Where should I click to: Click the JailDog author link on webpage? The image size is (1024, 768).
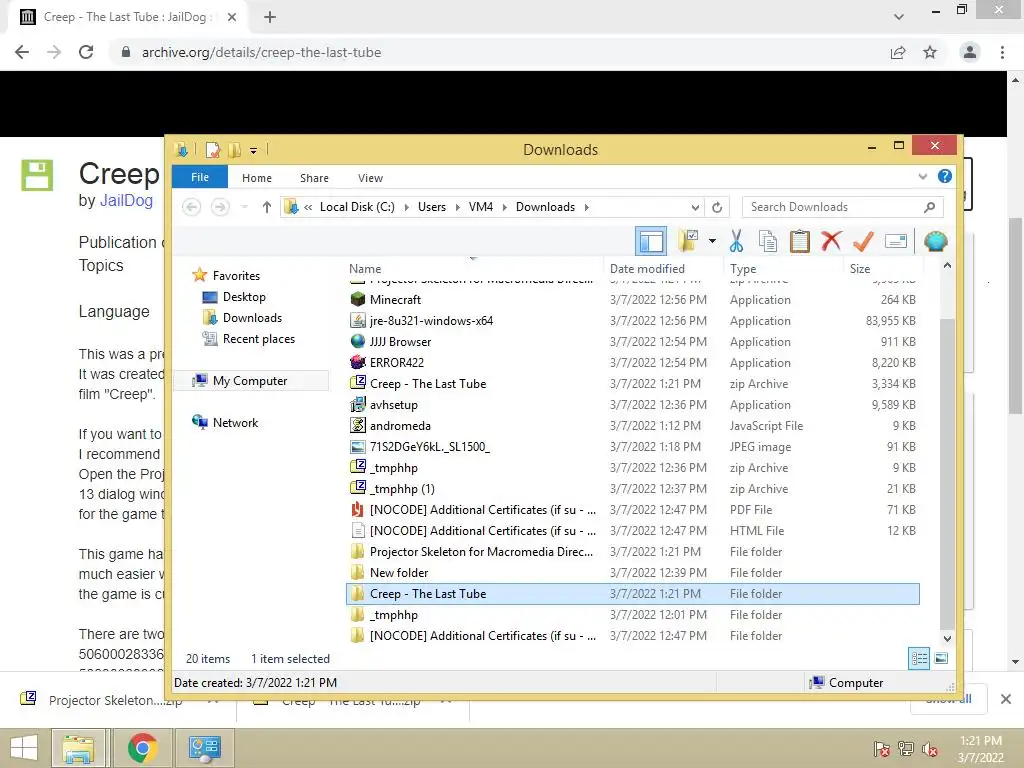pos(126,200)
